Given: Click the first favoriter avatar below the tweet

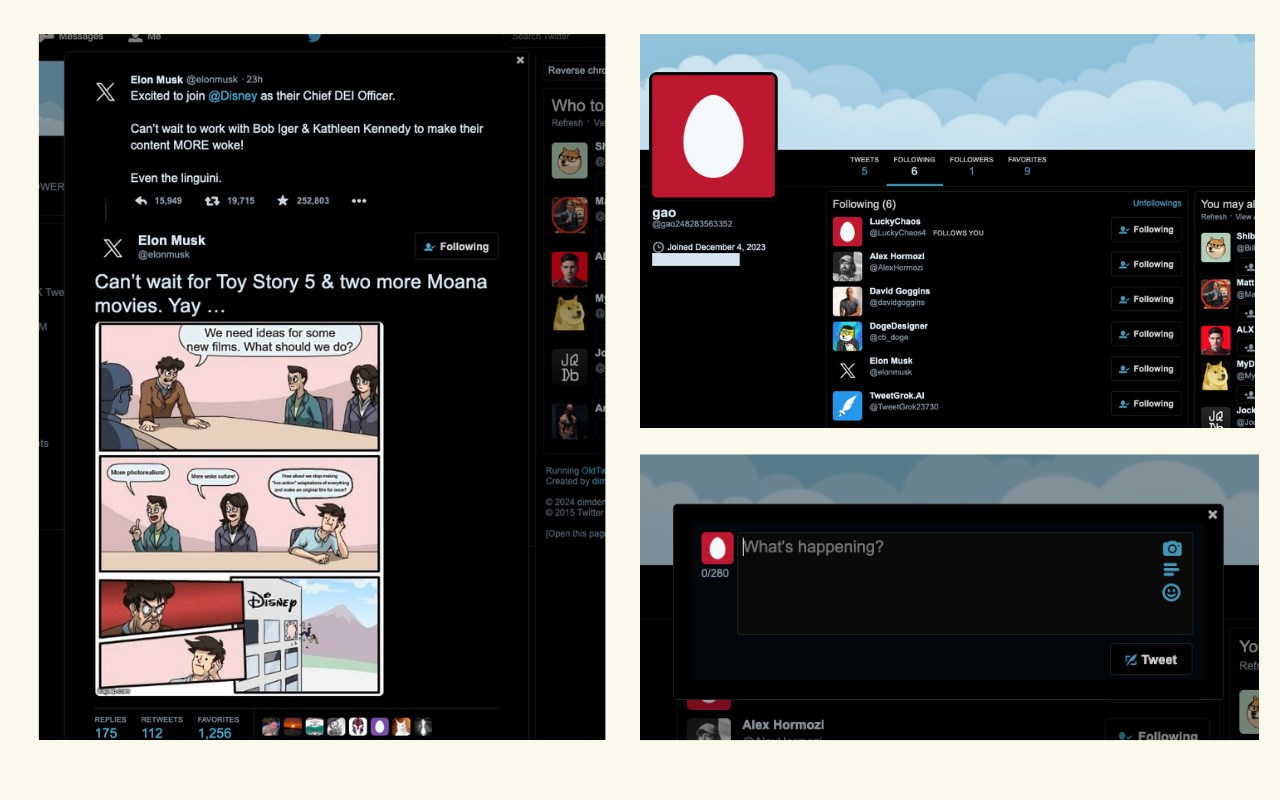Looking at the screenshot, I should (270, 727).
